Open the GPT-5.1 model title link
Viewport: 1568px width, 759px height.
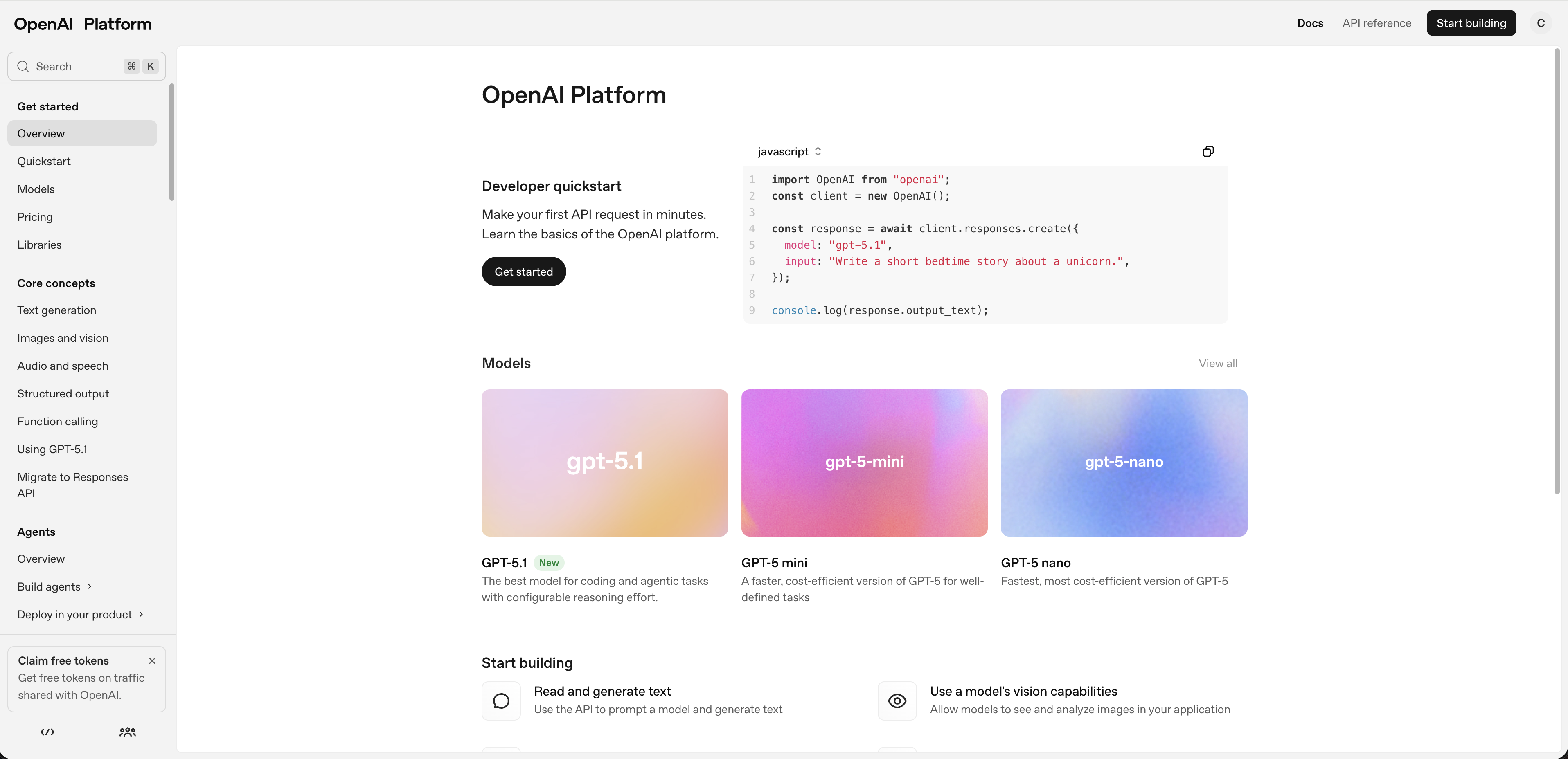click(504, 563)
